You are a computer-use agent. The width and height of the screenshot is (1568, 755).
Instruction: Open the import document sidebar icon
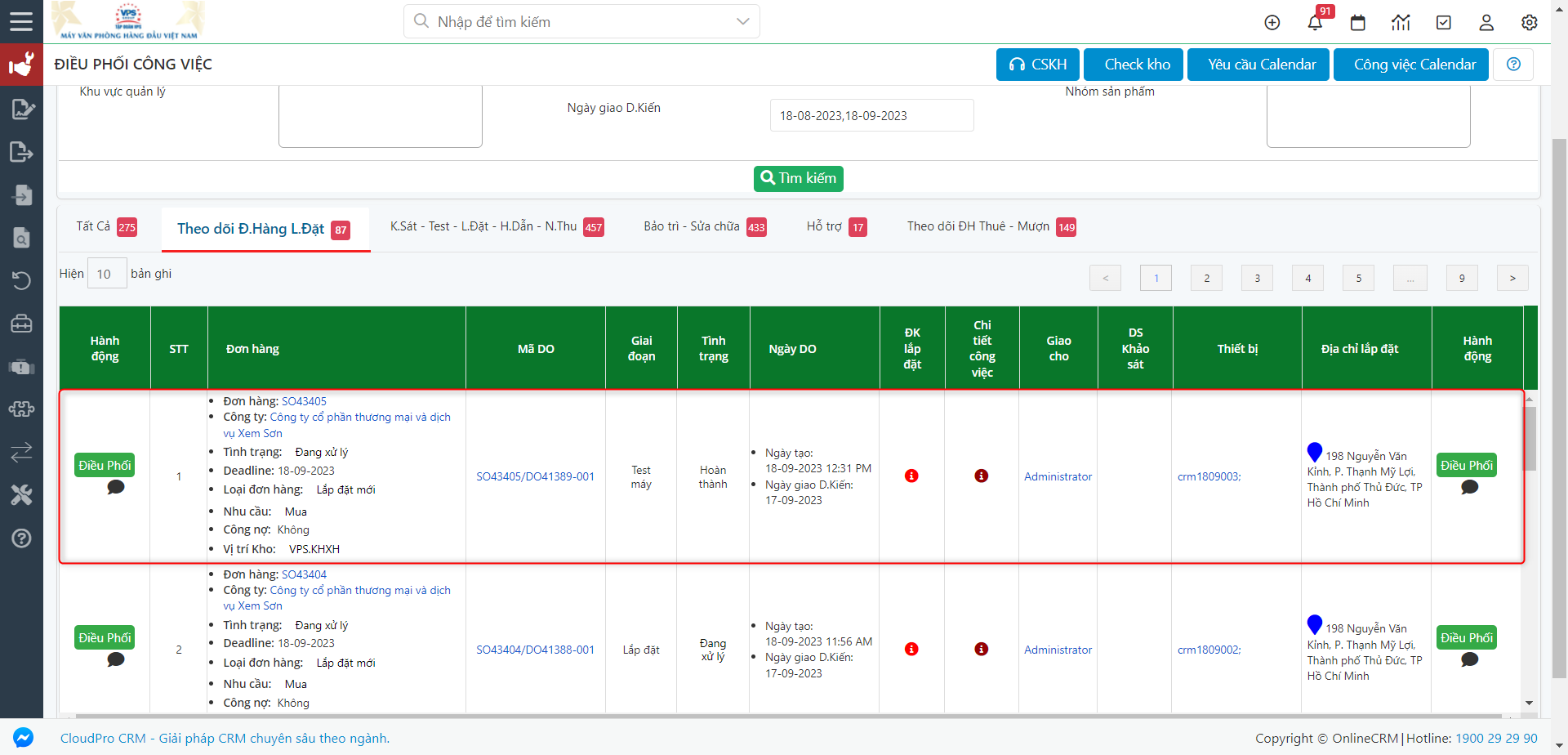(x=21, y=194)
